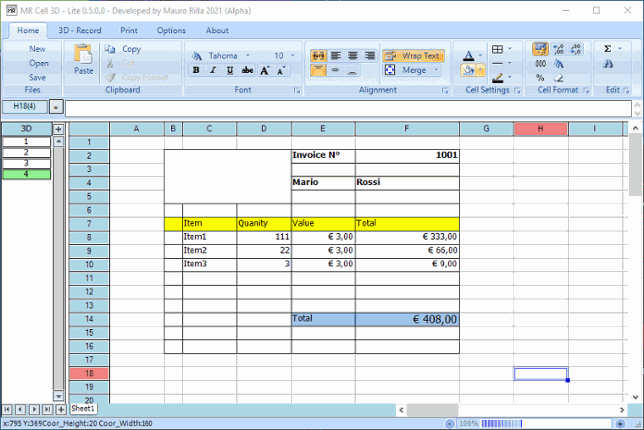Select 3D layer 4 highlighted green
The image size is (644, 430).
(x=26, y=174)
